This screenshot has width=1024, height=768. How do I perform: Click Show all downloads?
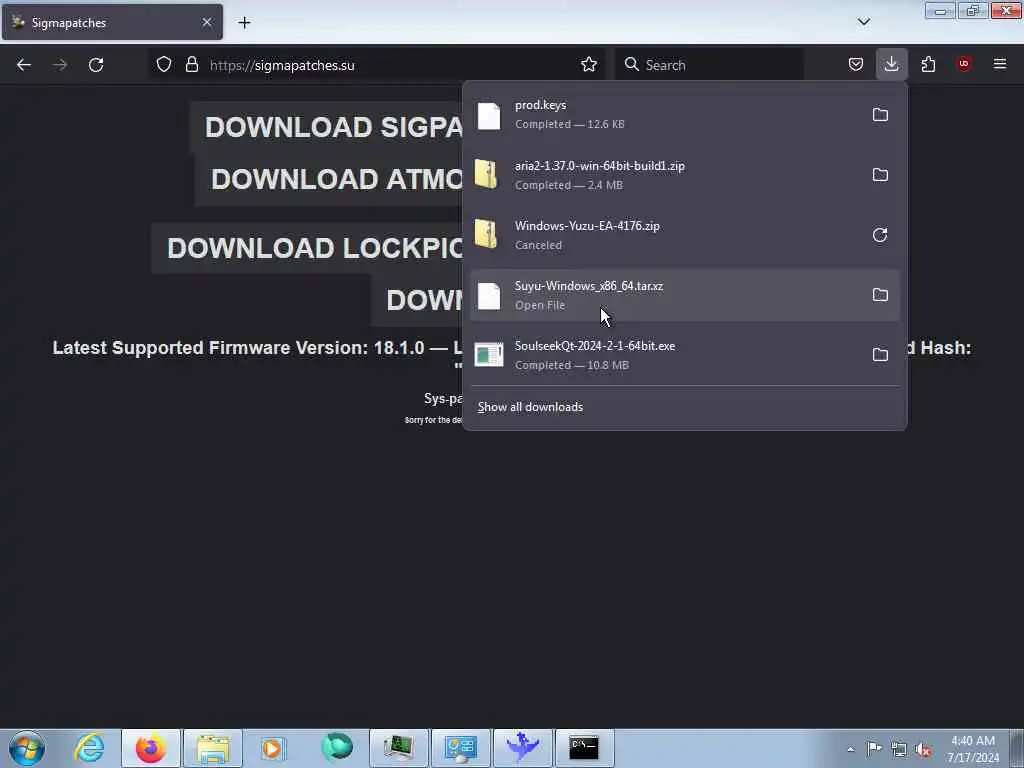point(530,407)
